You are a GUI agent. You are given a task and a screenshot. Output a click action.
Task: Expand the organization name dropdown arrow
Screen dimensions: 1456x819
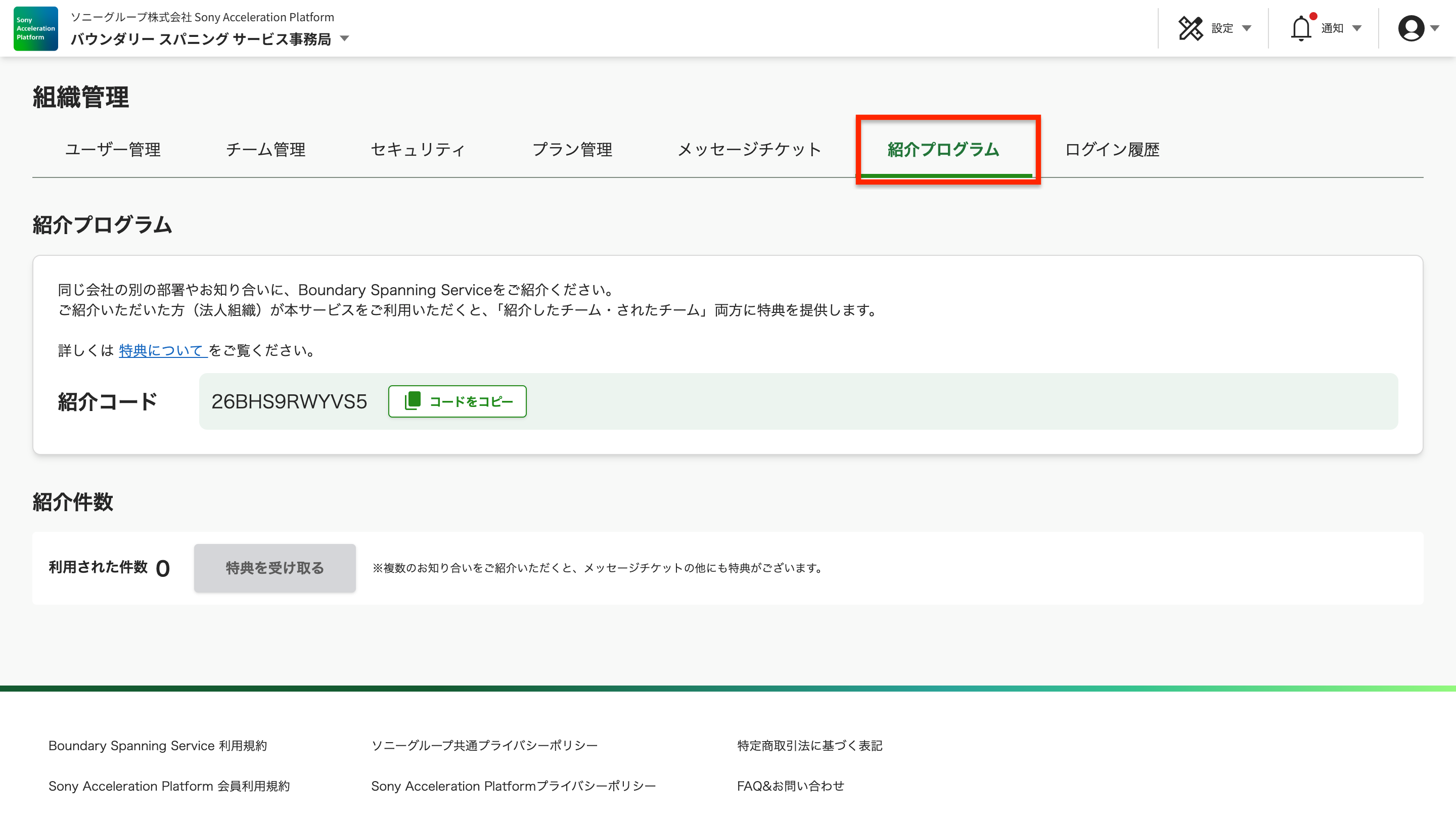pos(344,39)
